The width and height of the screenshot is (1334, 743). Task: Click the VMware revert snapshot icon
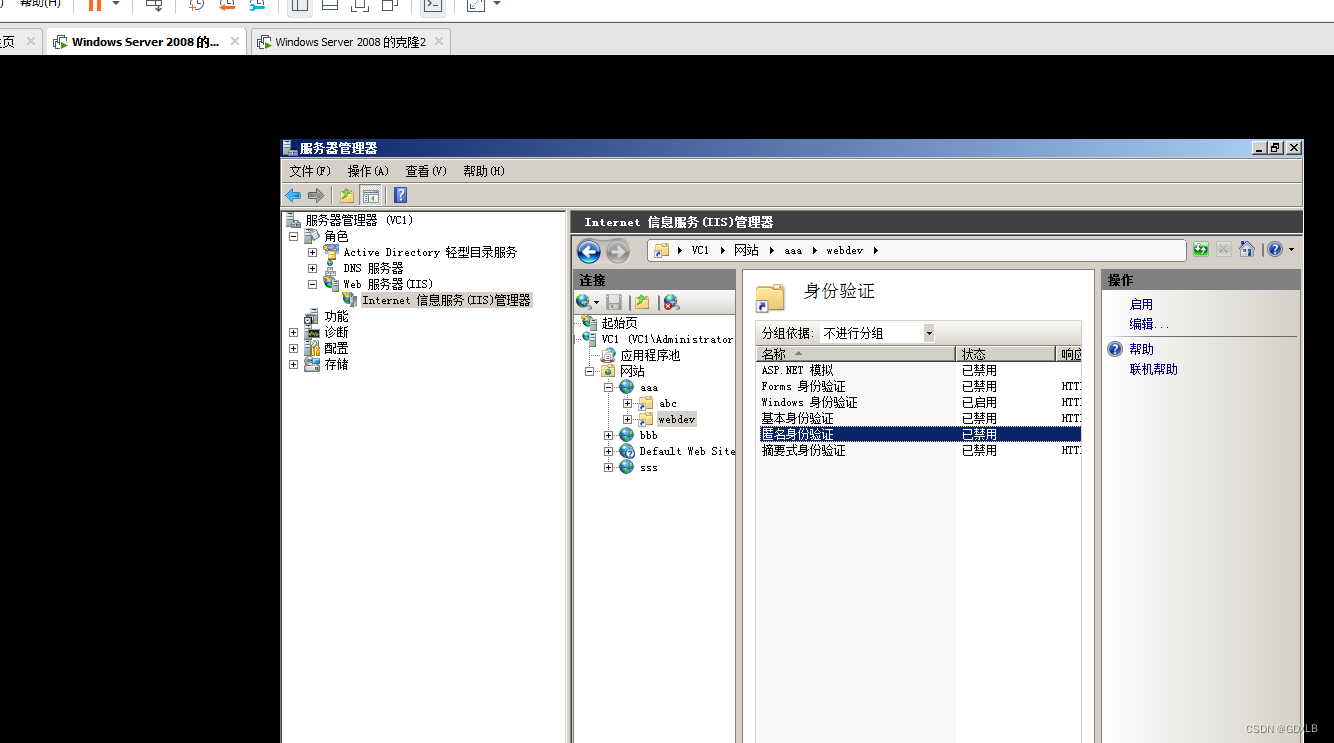pyautogui.click(x=227, y=5)
